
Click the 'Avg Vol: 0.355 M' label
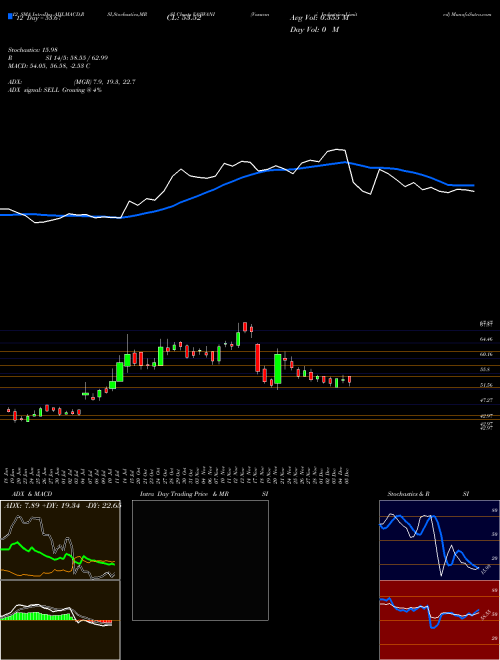click(x=319, y=18)
